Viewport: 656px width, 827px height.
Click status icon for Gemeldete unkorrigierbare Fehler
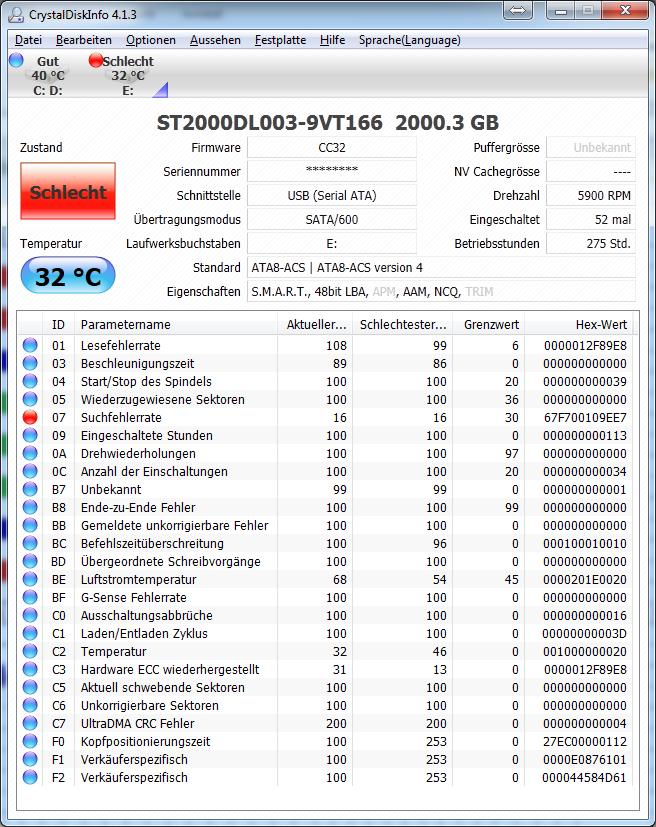30,525
